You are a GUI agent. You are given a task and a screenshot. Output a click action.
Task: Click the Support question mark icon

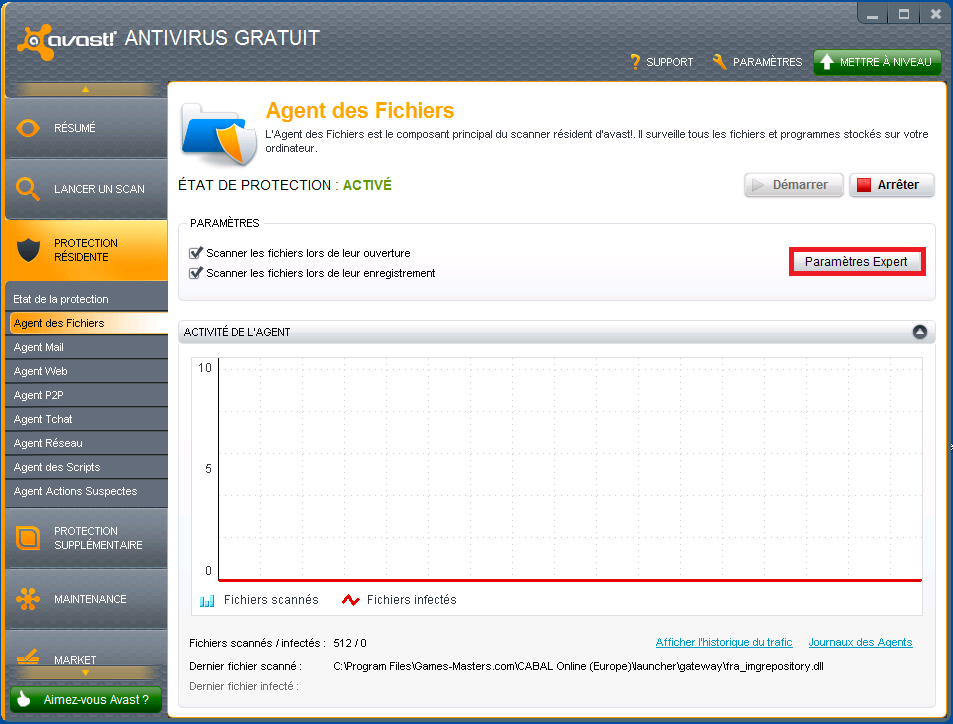[635, 61]
